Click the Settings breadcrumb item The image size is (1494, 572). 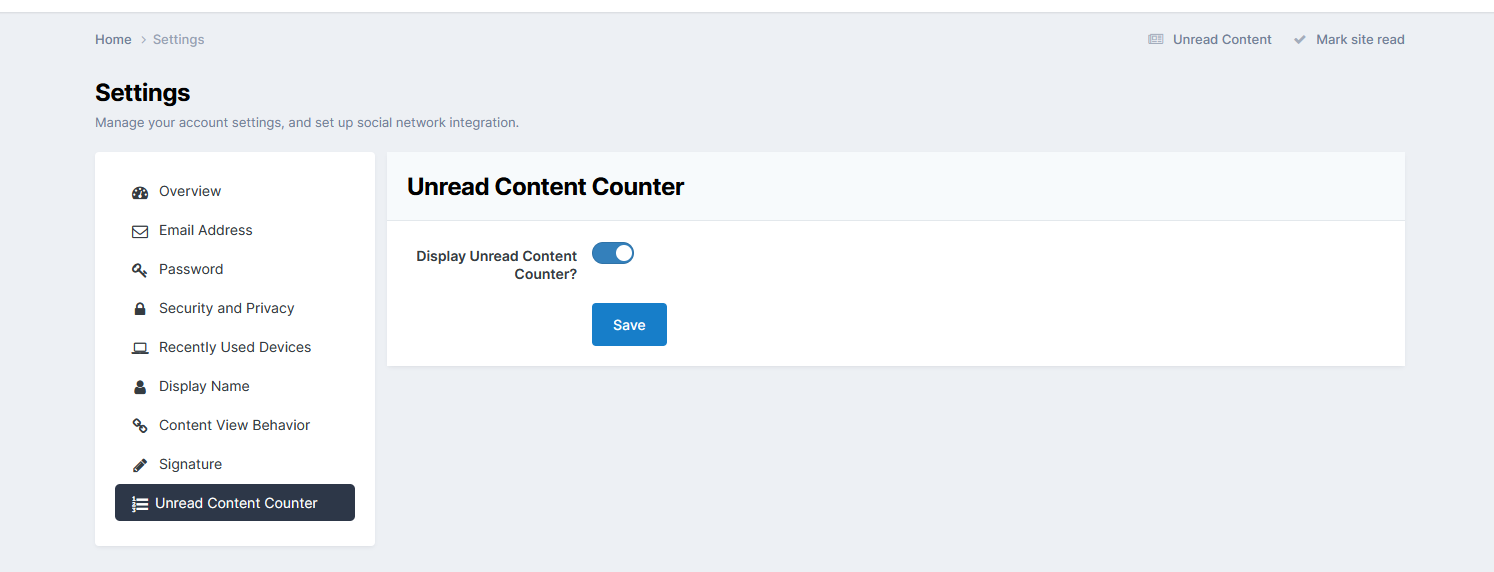click(x=179, y=40)
